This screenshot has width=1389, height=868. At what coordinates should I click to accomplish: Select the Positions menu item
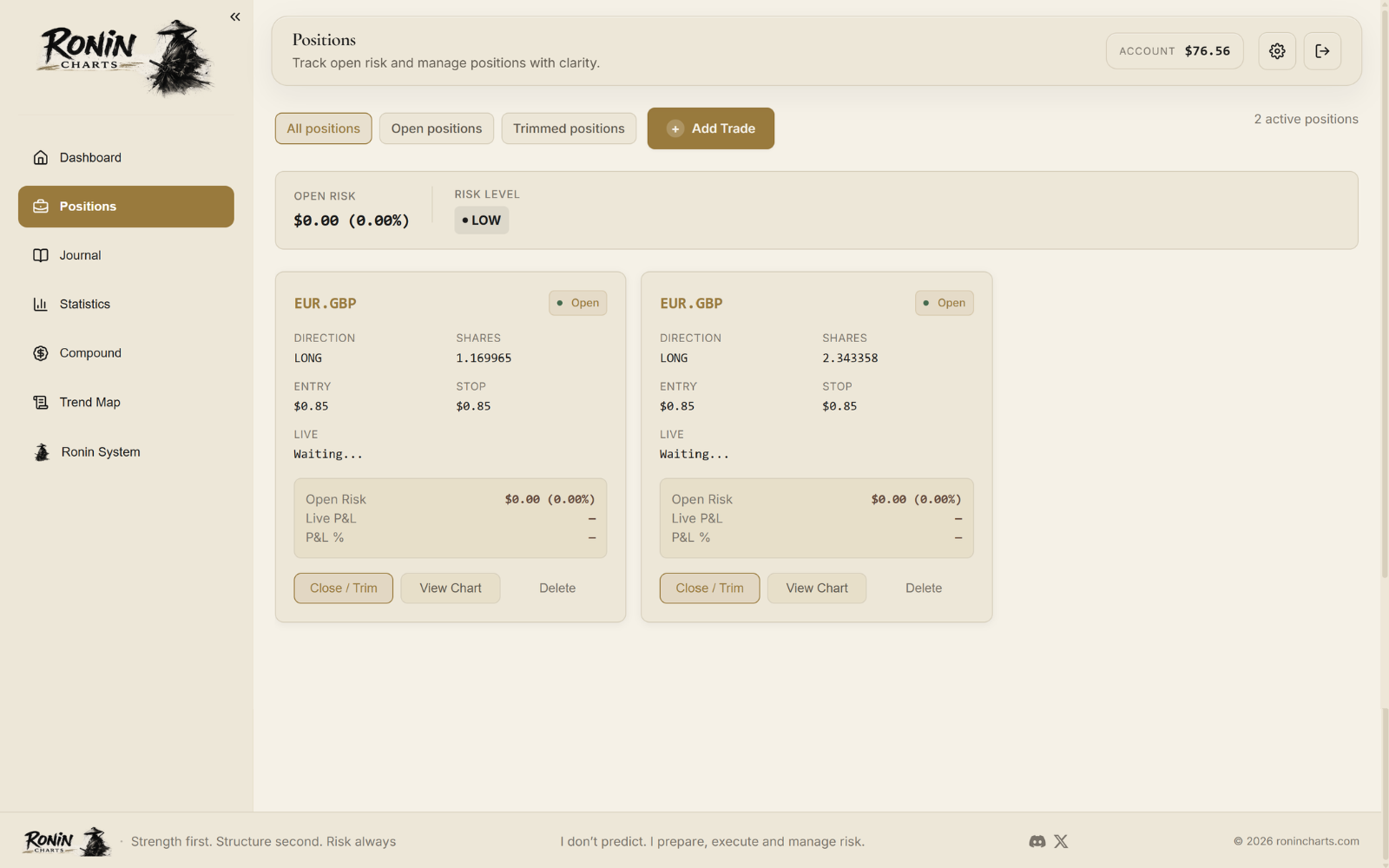click(126, 207)
